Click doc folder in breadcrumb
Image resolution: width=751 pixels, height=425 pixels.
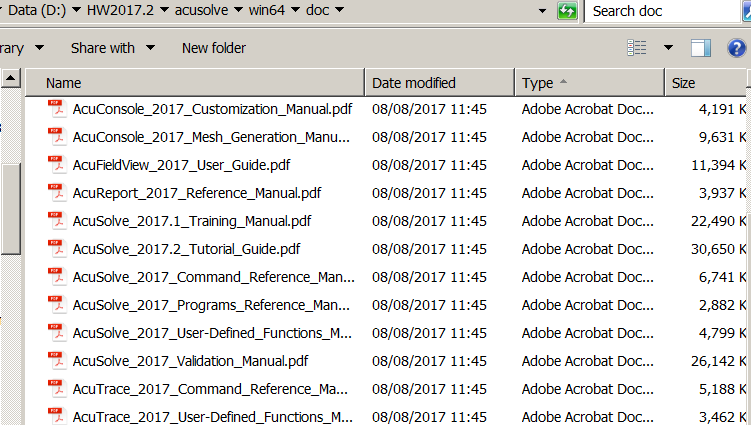[x=318, y=10]
